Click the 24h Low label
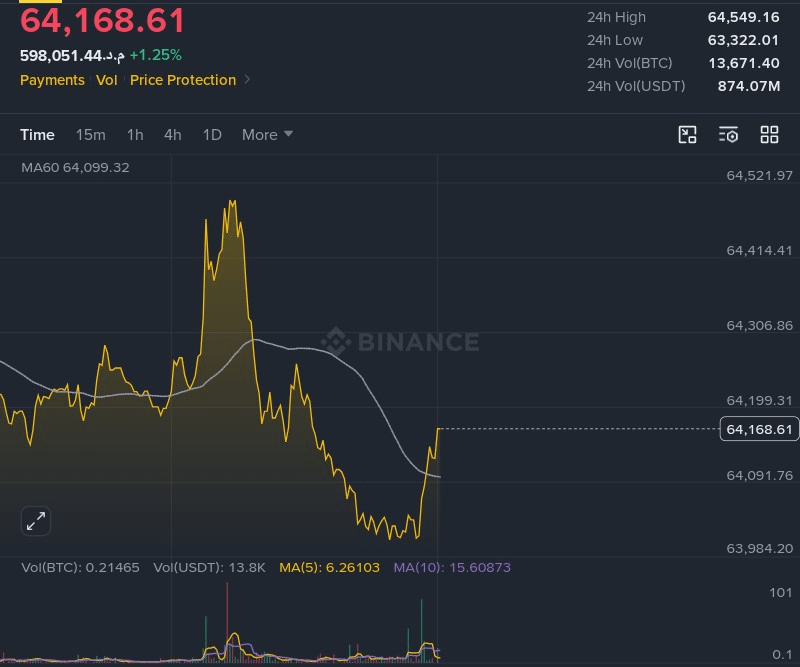Screen dimensions: 800x667 [615, 40]
